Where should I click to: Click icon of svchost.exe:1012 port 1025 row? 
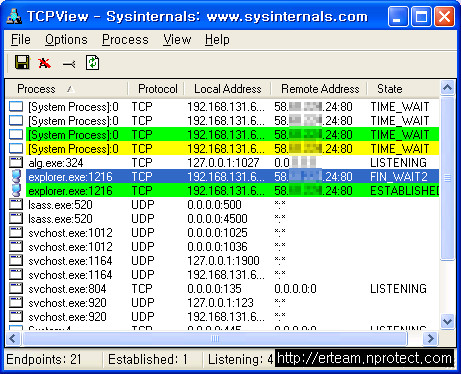(16, 232)
